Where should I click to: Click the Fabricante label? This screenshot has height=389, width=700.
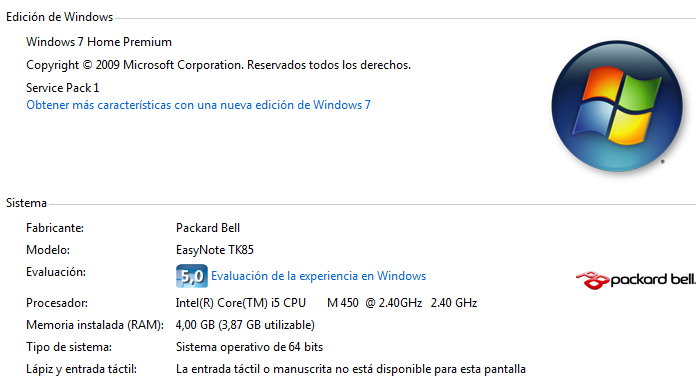point(55,228)
